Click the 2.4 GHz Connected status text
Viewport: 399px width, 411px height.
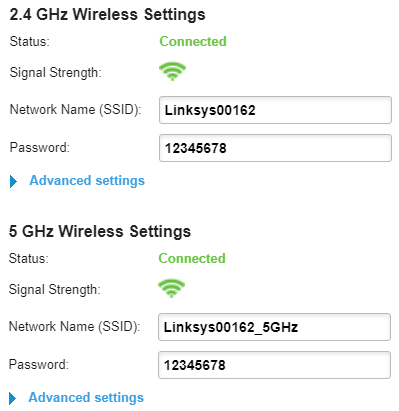click(x=193, y=41)
